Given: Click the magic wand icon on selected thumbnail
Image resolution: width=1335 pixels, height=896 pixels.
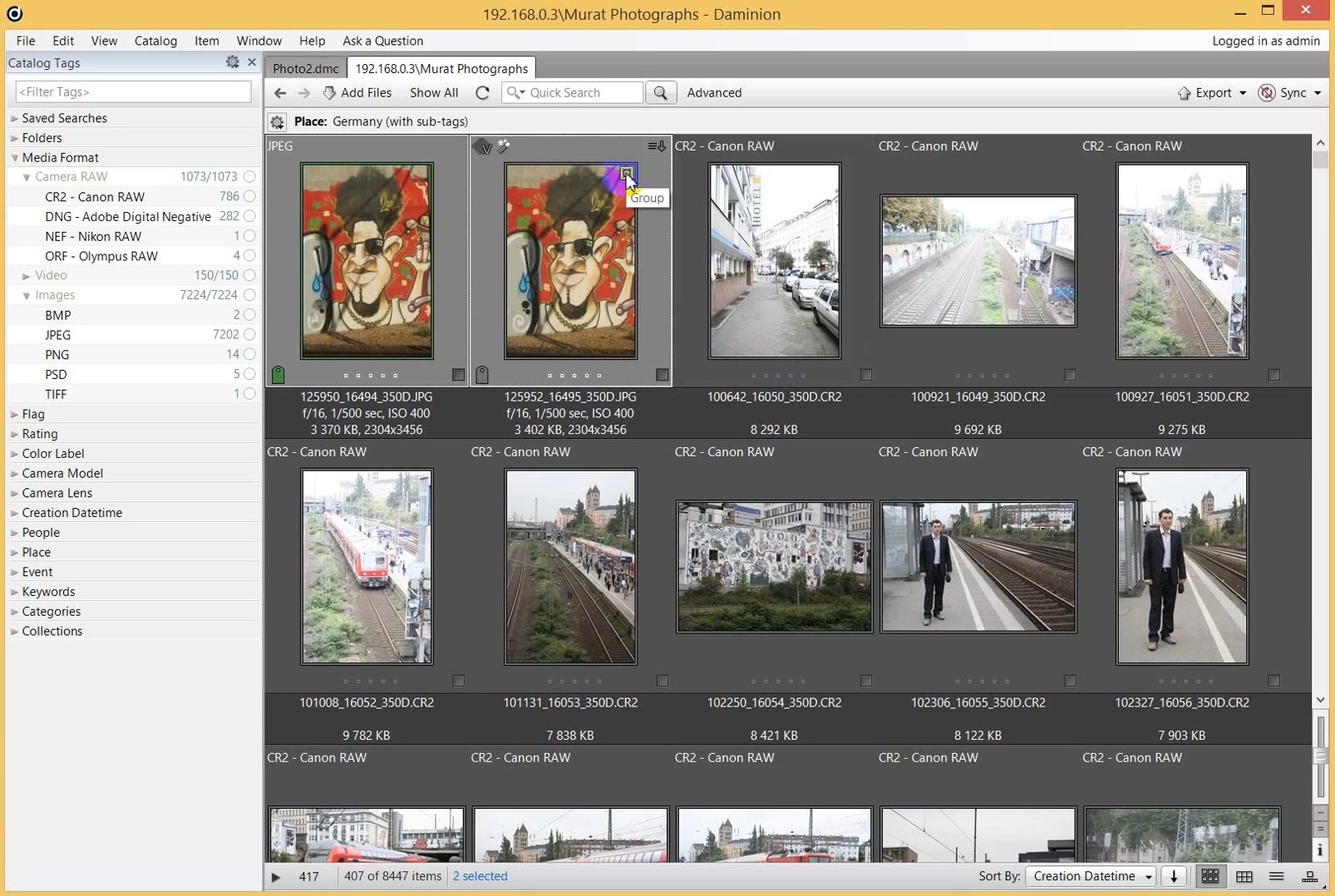Looking at the screenshot, I should (x=504, y=147).
